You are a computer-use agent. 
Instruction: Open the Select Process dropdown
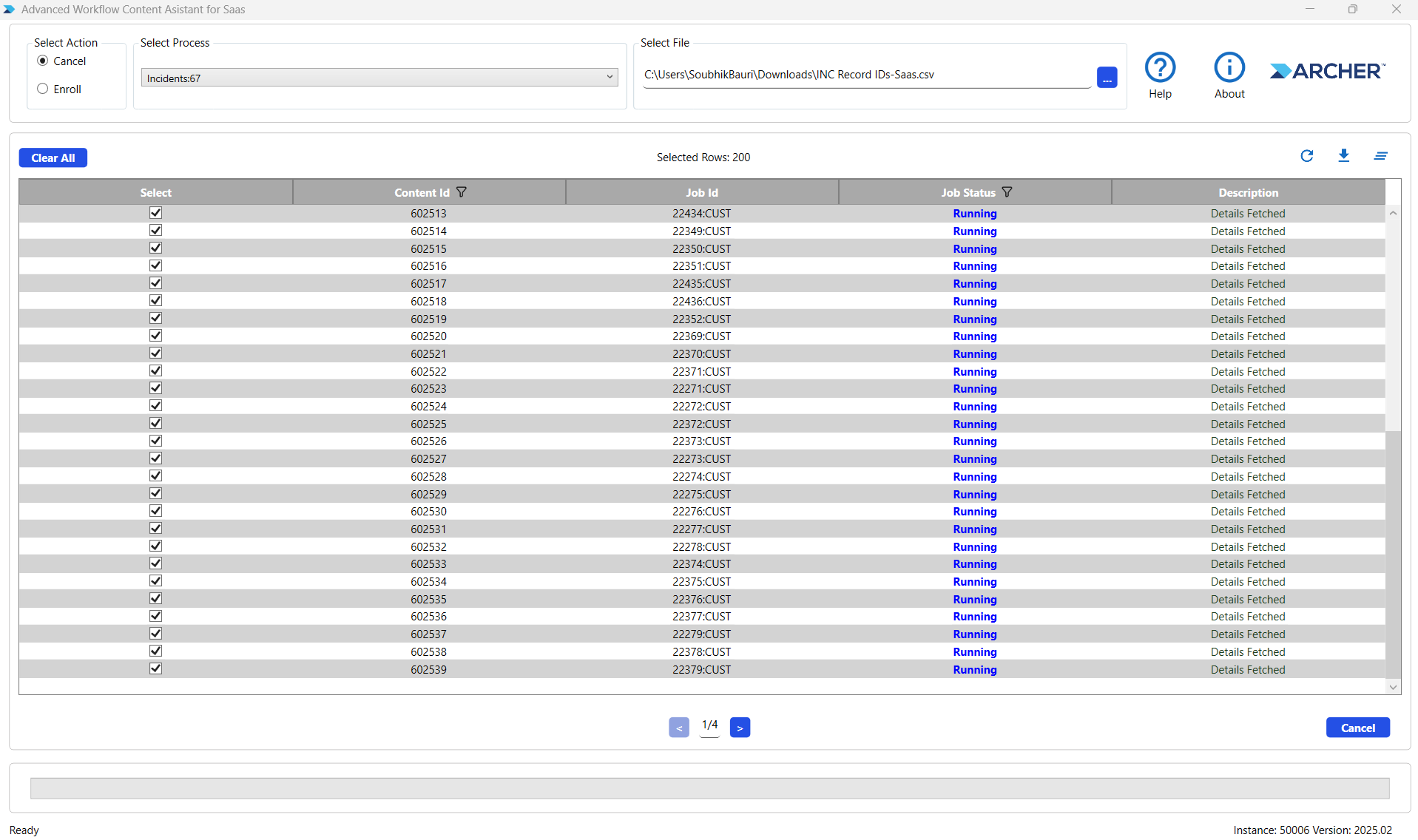click(x=379, y=78)
